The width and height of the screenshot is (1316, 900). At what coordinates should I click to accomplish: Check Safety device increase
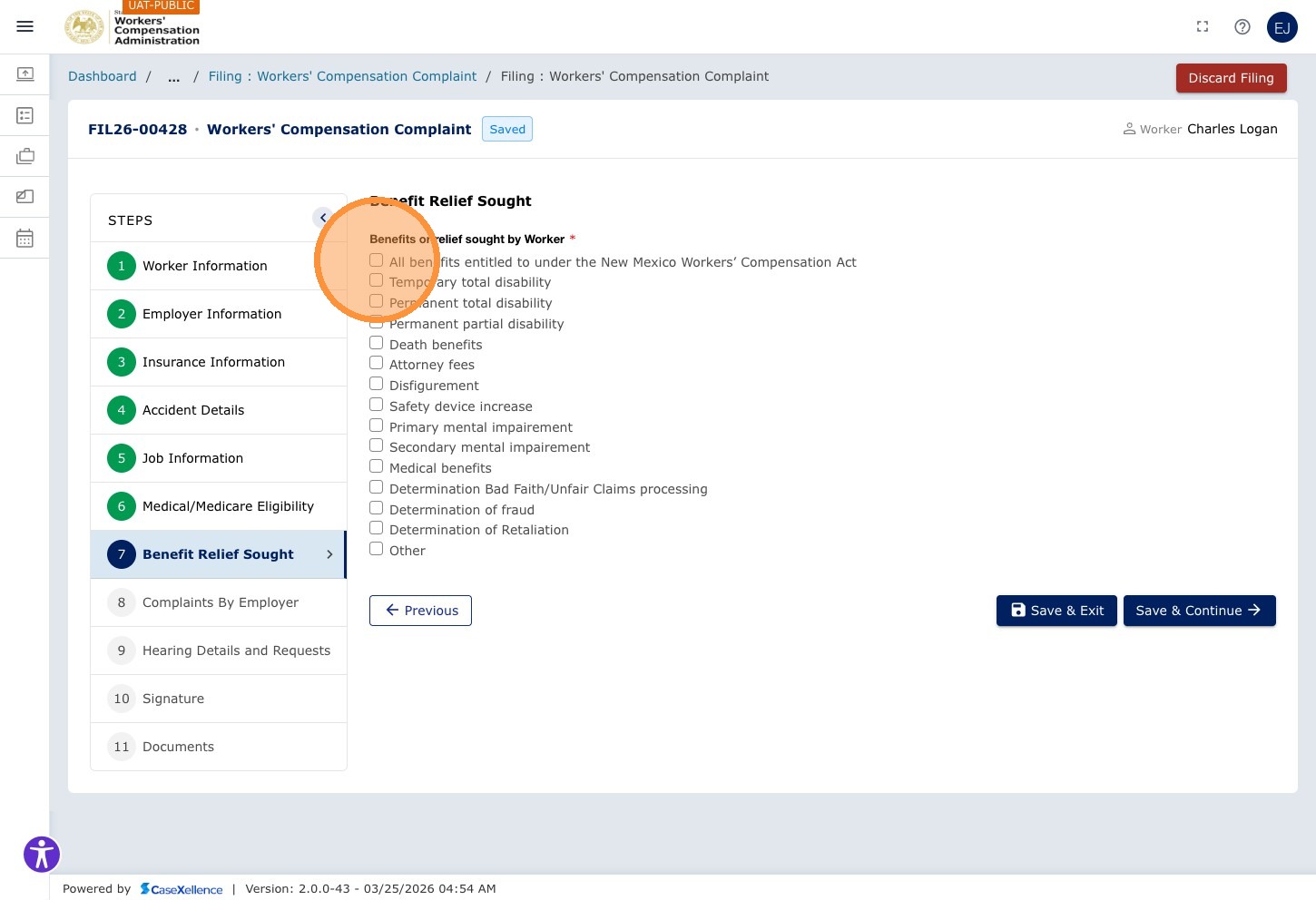(376, 405)
